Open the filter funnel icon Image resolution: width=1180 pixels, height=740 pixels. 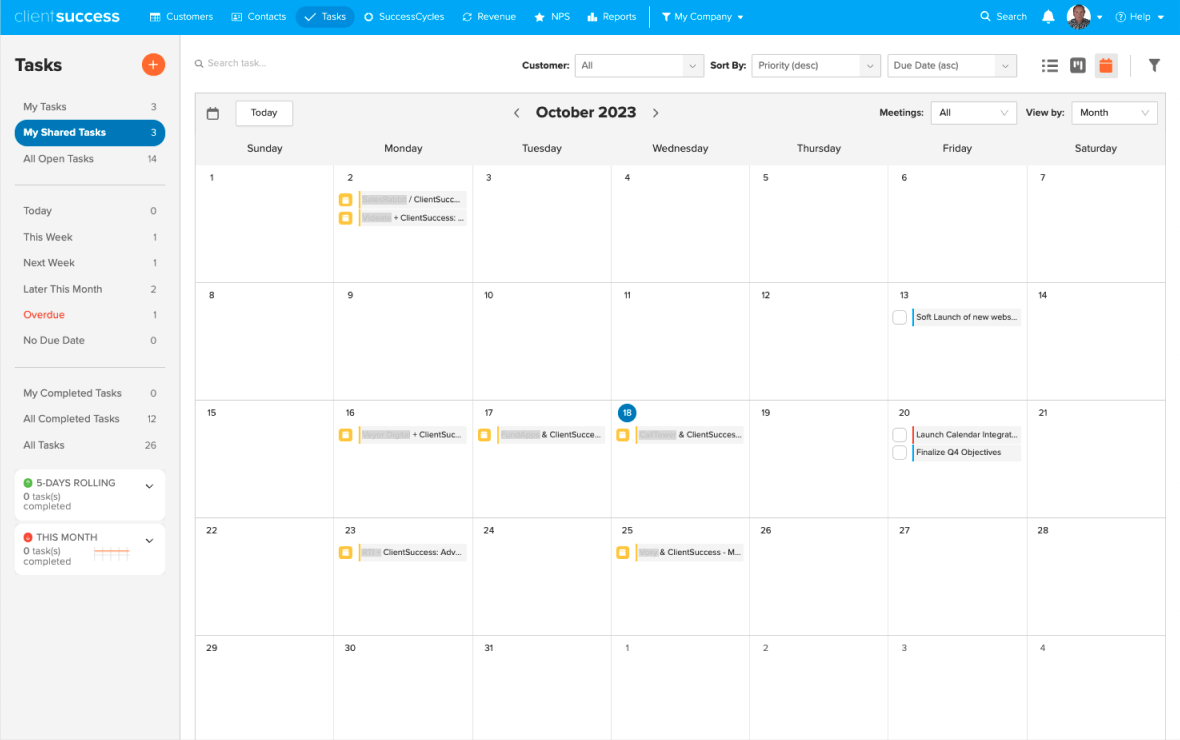(1154, 65)
